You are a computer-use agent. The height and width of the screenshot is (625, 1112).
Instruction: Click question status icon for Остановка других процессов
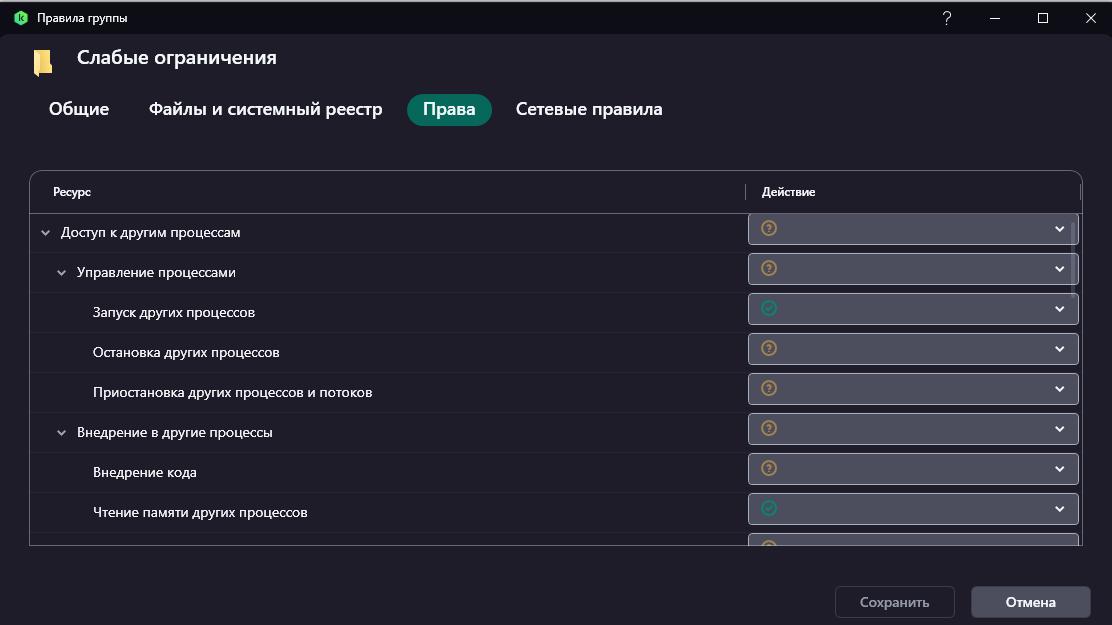(x=769, y=349)
